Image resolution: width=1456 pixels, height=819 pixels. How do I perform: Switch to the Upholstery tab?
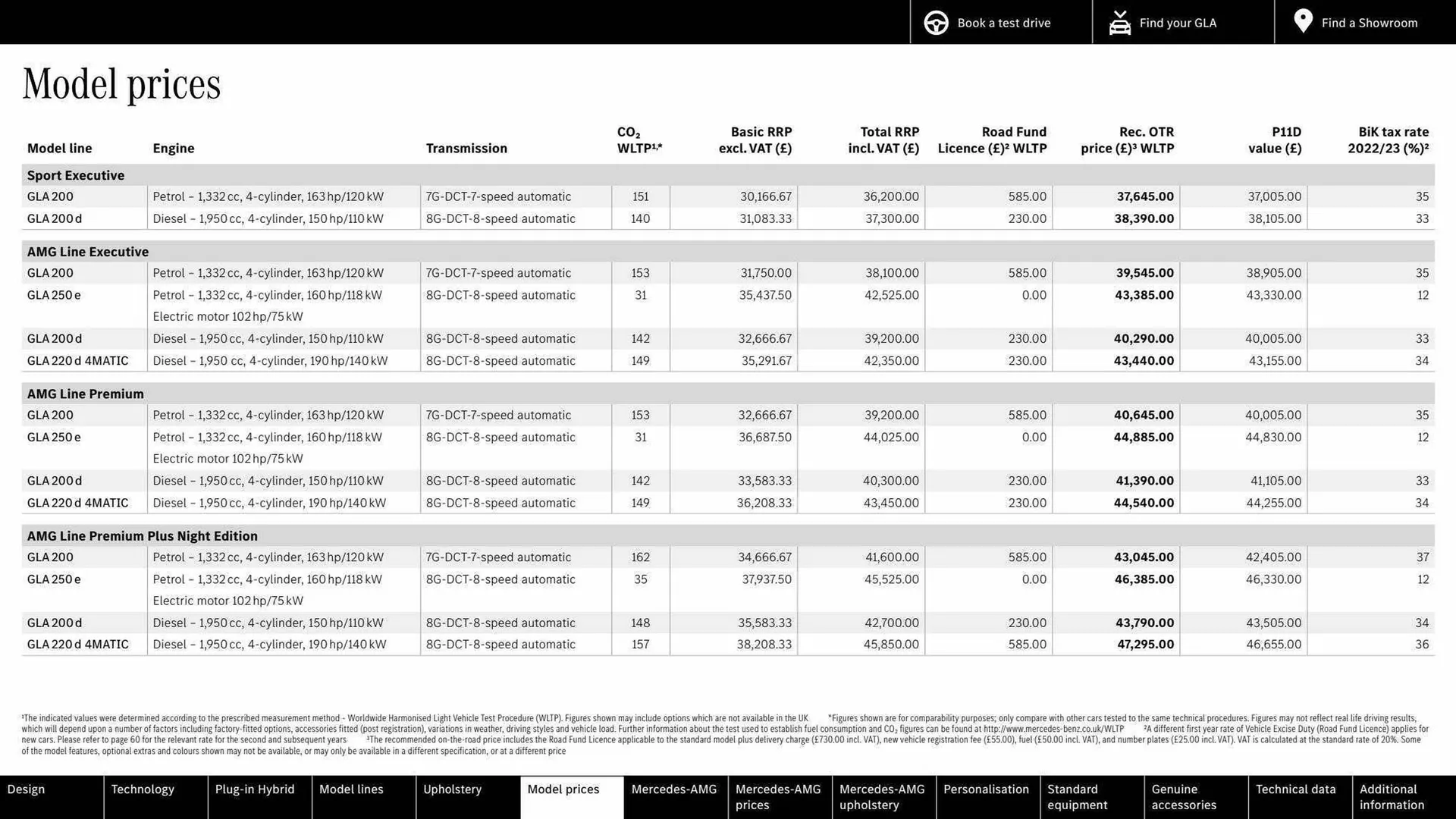pos(452,797)
